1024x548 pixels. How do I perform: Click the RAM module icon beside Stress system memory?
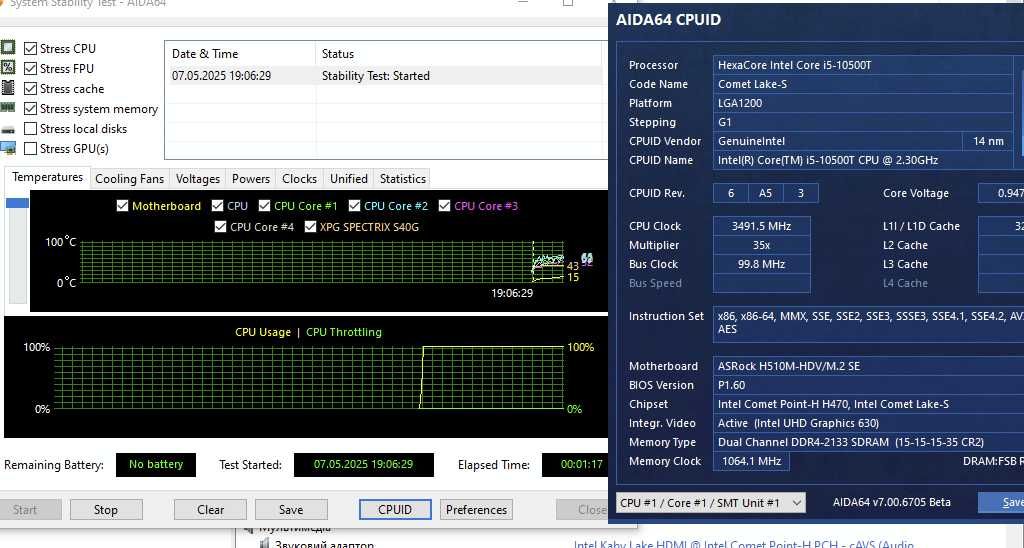click(x=8, y=108)
